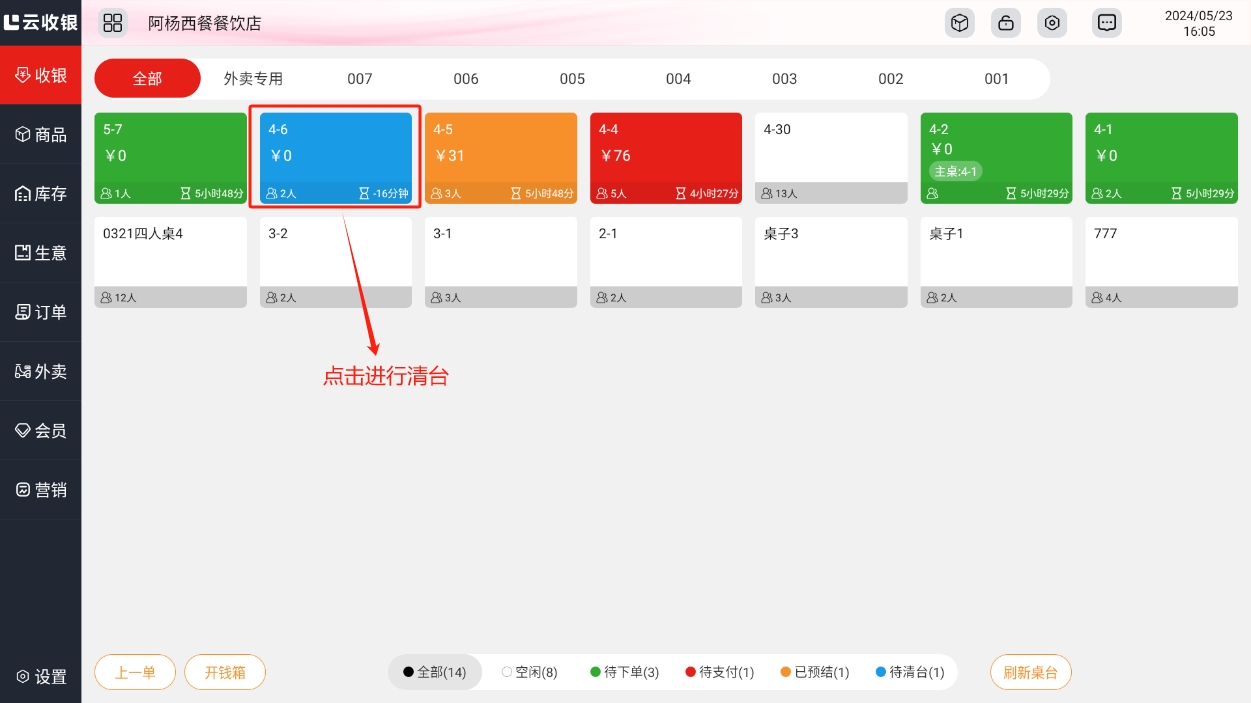Filter tables by 待下单(3) status

(625, 673)
